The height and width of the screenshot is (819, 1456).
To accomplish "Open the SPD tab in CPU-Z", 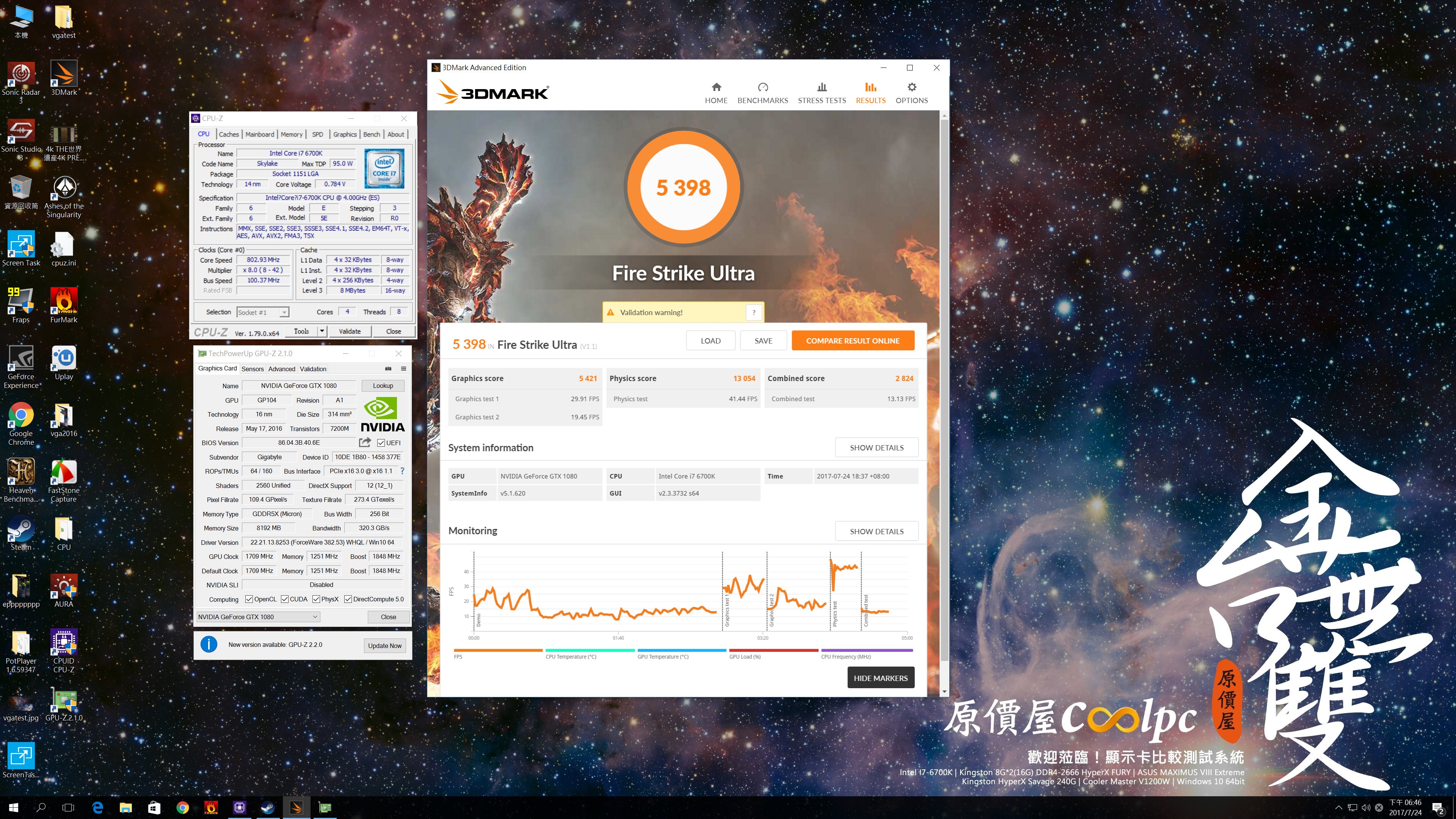I will click(318, 135).
